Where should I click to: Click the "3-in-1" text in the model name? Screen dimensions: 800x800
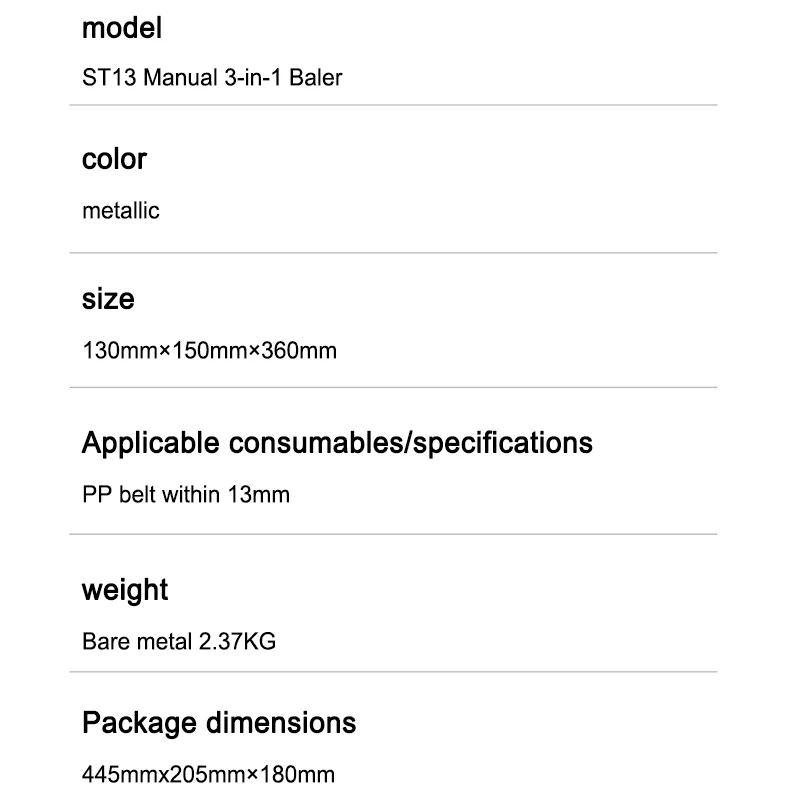246,77
